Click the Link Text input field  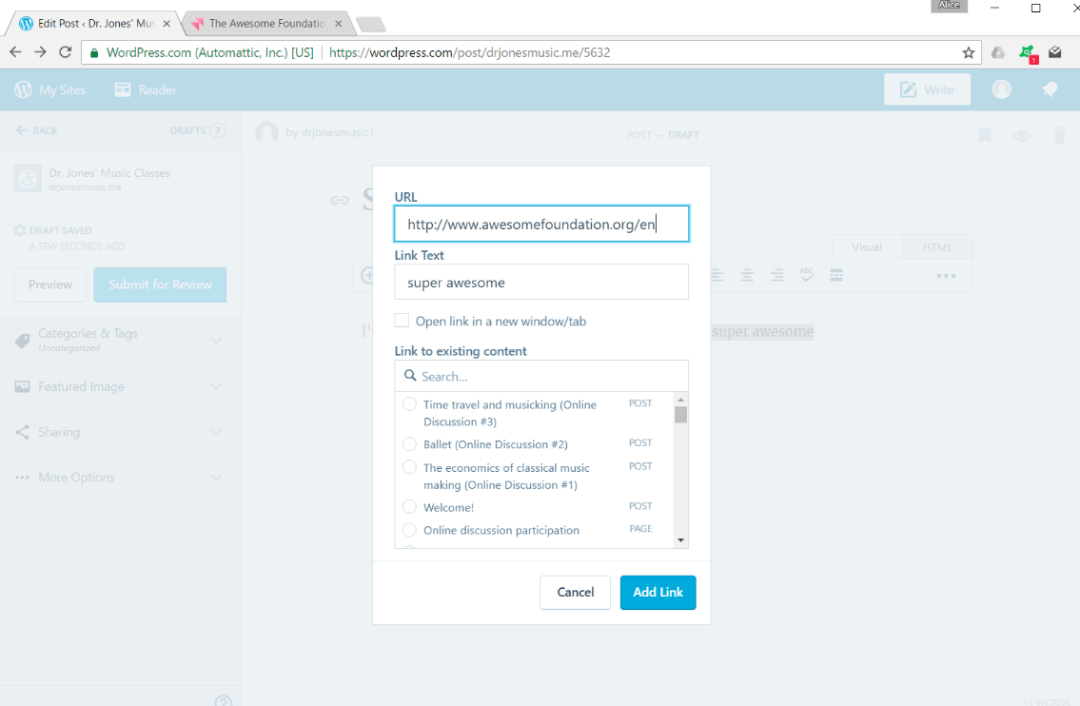(x=541, y=283)
